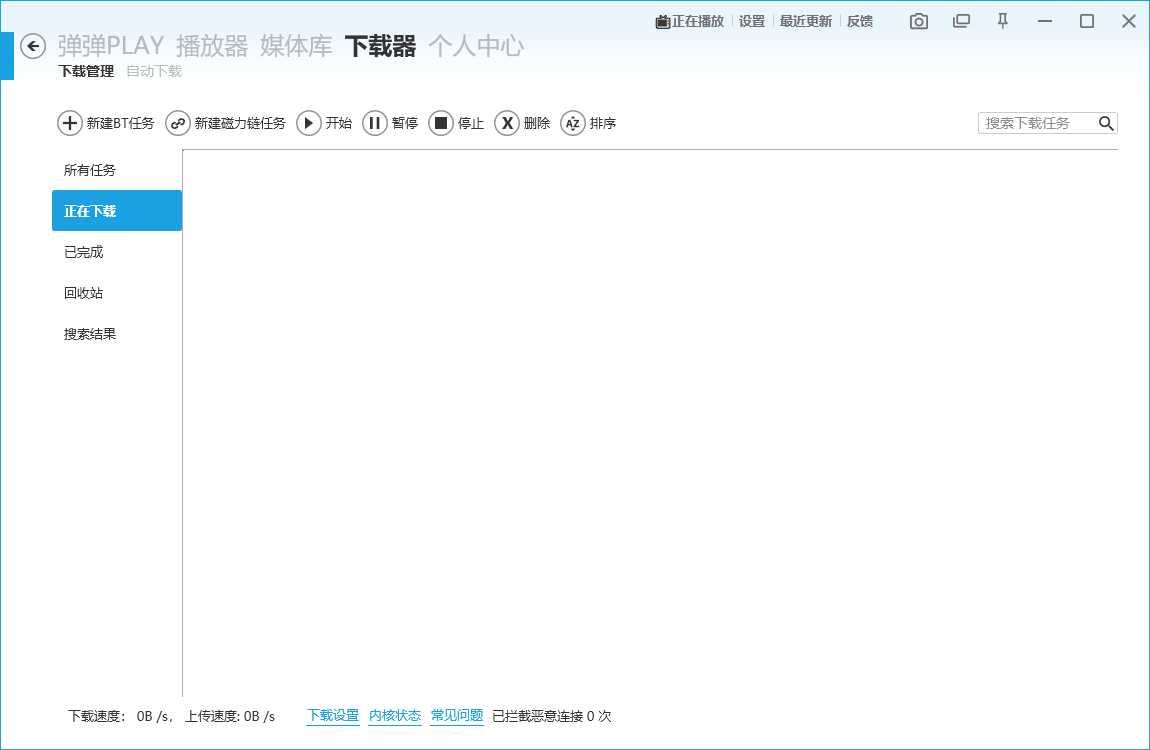Click the 排序 label in toolbar
This screenshot has height=750, width=1150.
[x=603, y=123]
